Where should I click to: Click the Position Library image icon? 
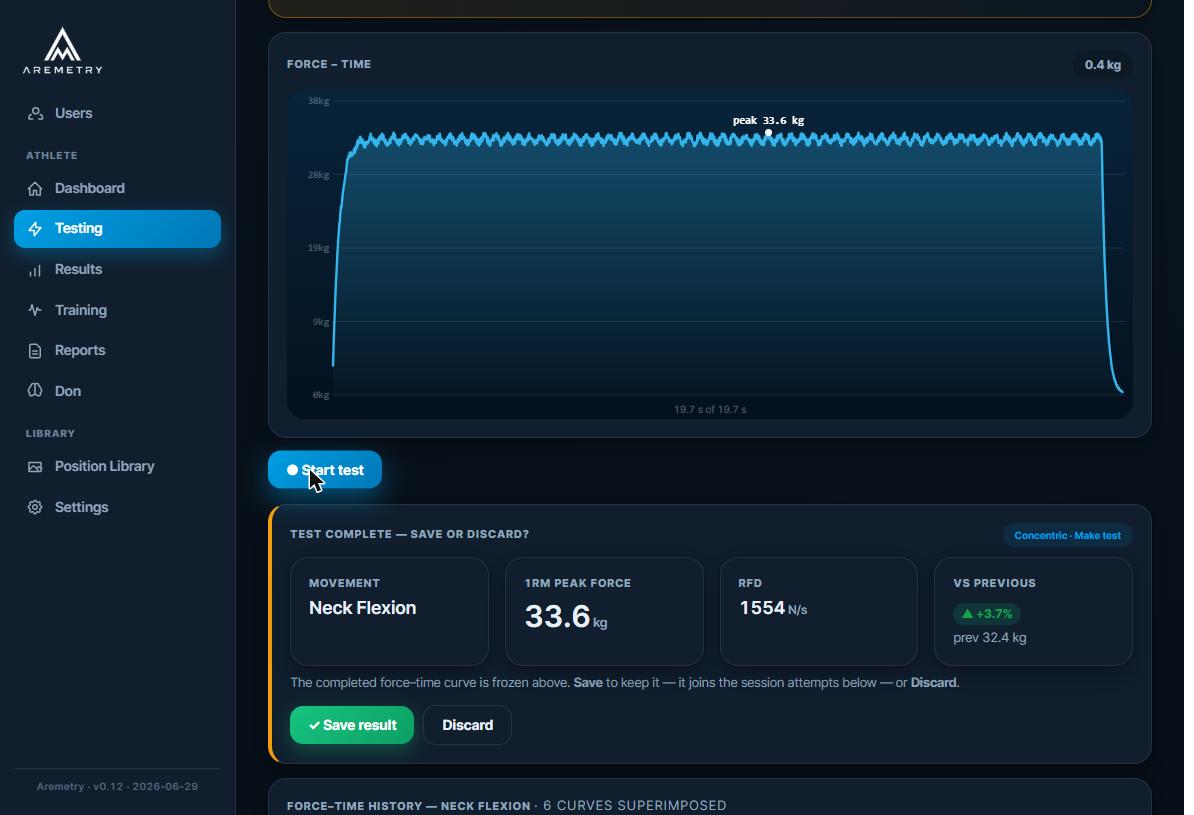[35, 466]
